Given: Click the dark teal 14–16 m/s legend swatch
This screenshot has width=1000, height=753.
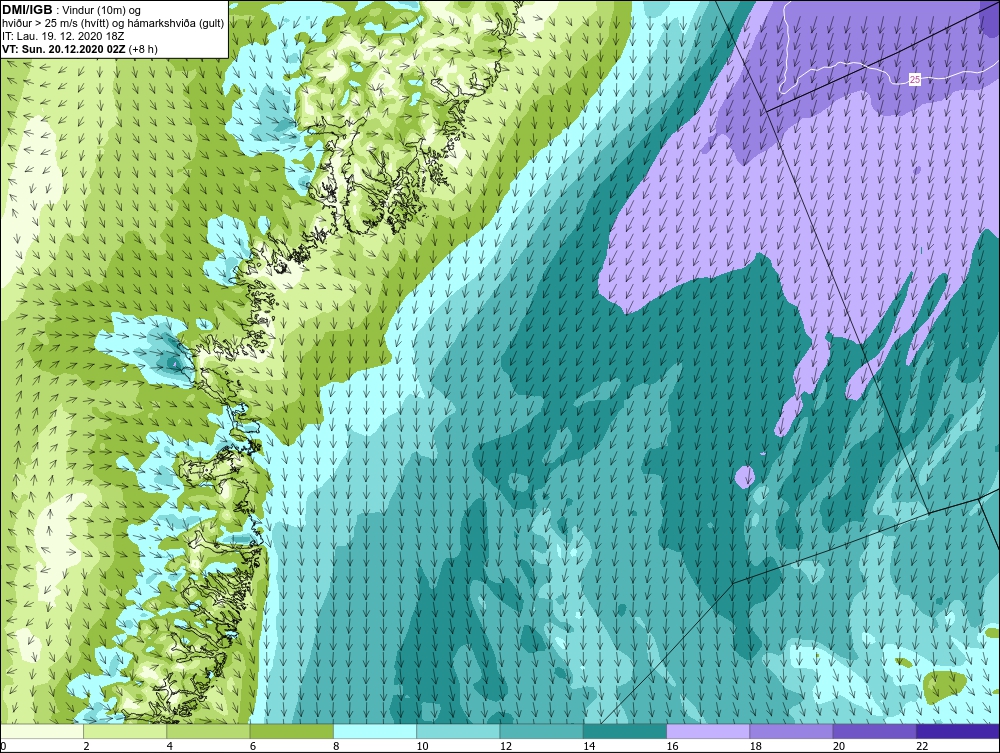Looking at the screenshot, I should [x=624, y=731].
